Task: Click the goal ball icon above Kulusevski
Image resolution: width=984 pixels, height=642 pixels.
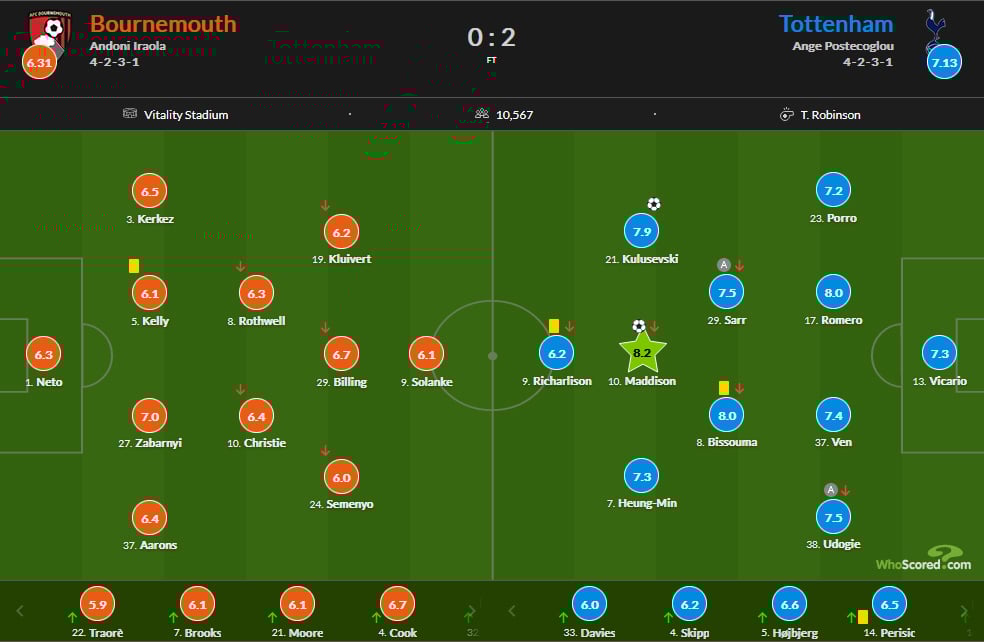Action: coord(654,204)
